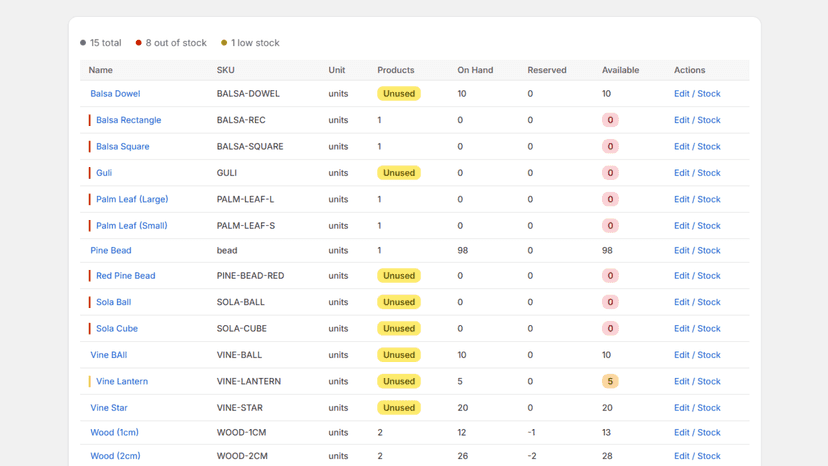Click Edit / Stock for Balsa Square

(697, 146)
